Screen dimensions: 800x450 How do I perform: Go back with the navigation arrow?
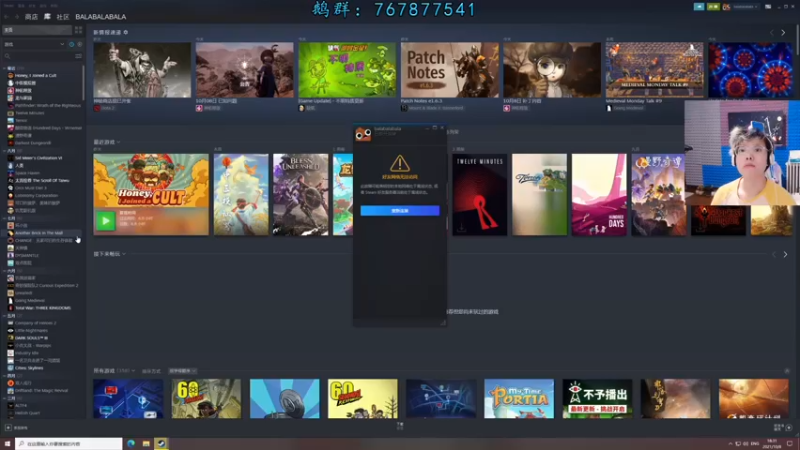[6, 17]
